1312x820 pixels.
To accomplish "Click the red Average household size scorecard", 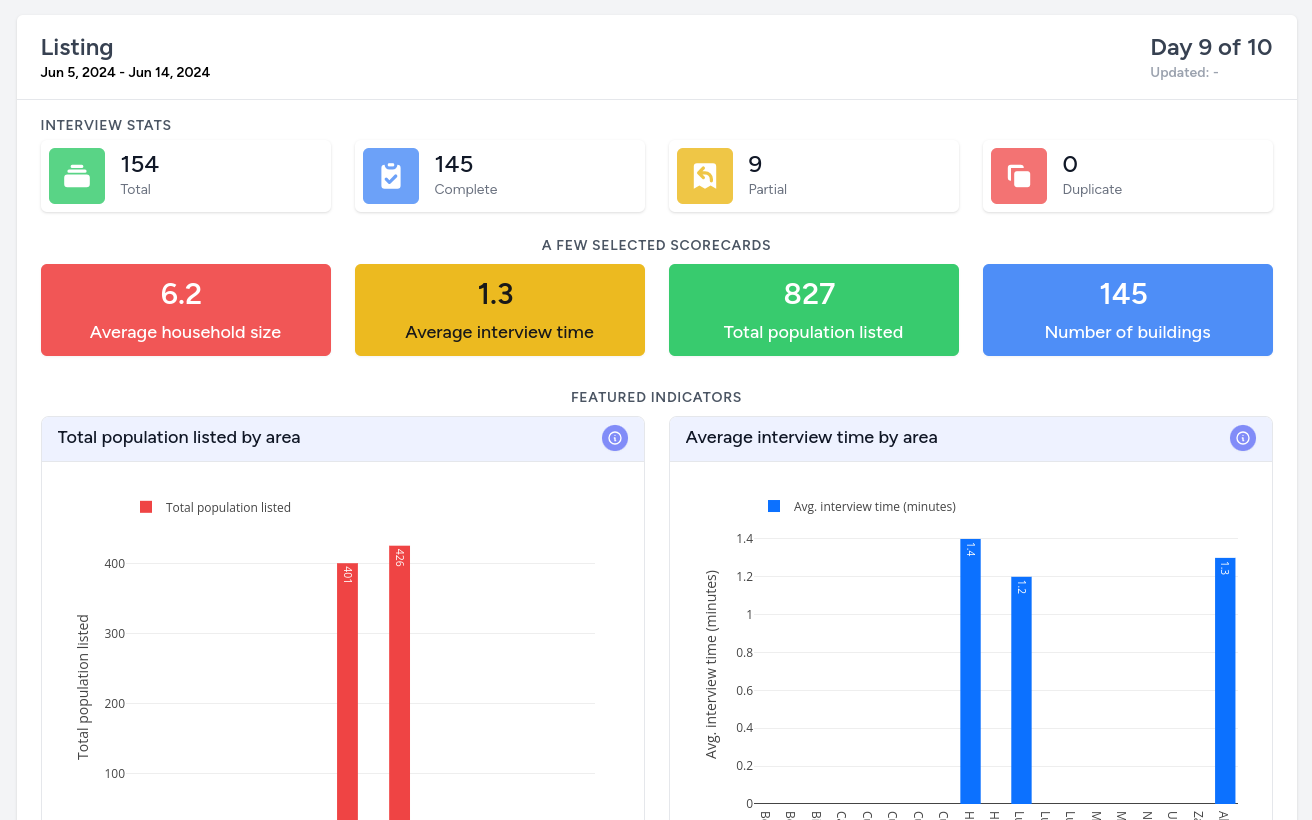I will coord(185,310).
